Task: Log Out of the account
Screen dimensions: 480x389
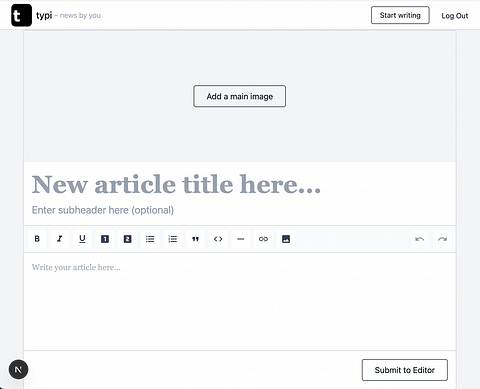Action: point(455,16)
